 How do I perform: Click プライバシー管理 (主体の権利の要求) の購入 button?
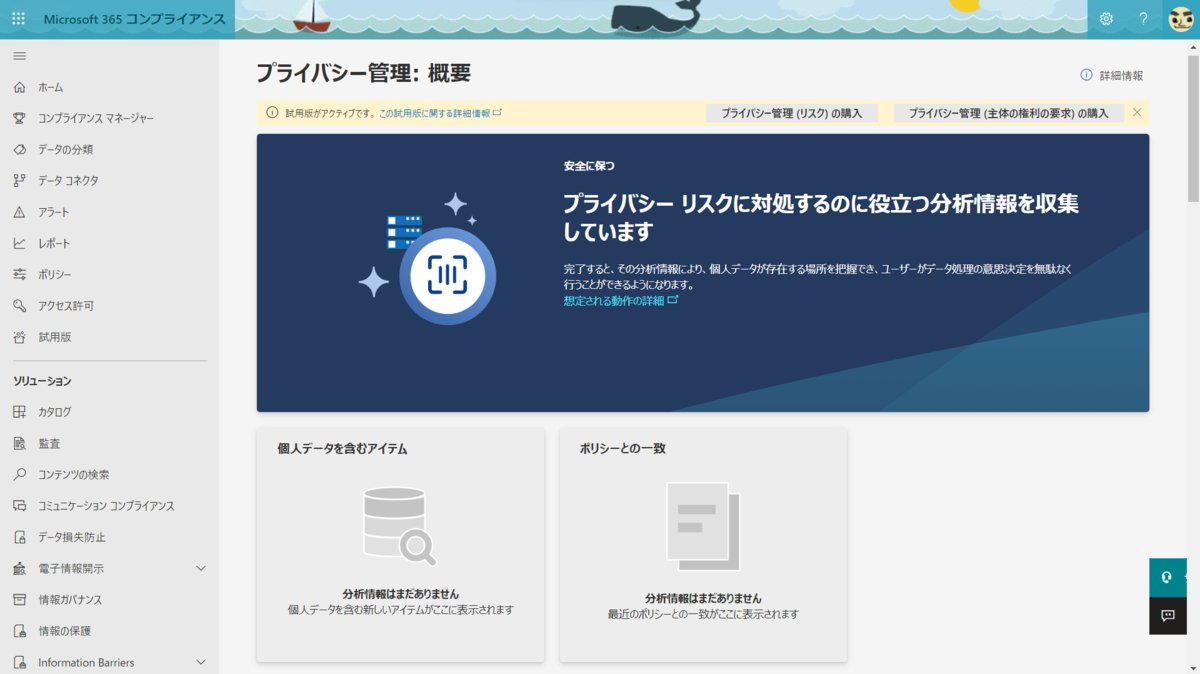click(1009, 113)
